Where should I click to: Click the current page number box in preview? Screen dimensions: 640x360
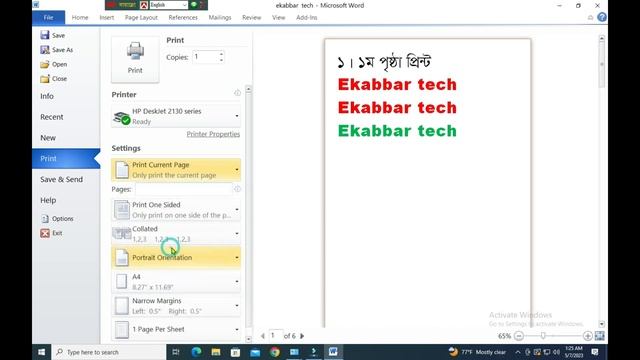tap(276, 335)
